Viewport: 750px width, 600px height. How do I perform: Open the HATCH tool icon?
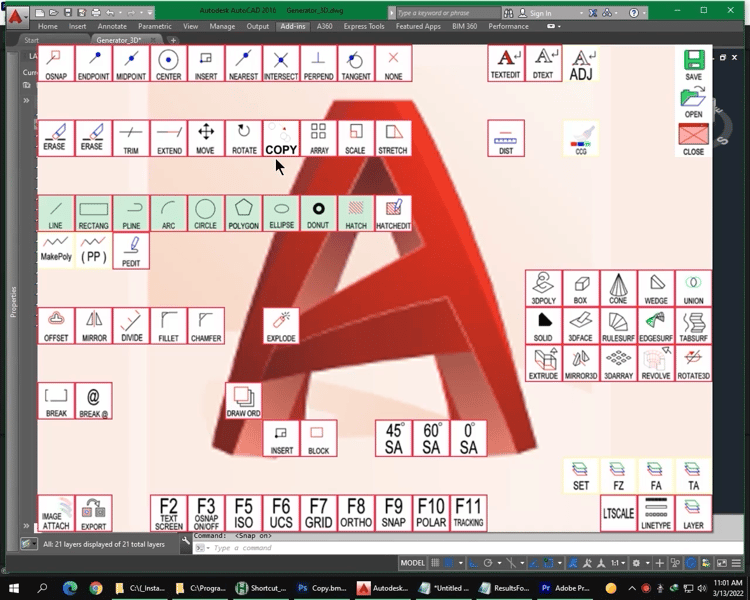[x=356, y=213]
